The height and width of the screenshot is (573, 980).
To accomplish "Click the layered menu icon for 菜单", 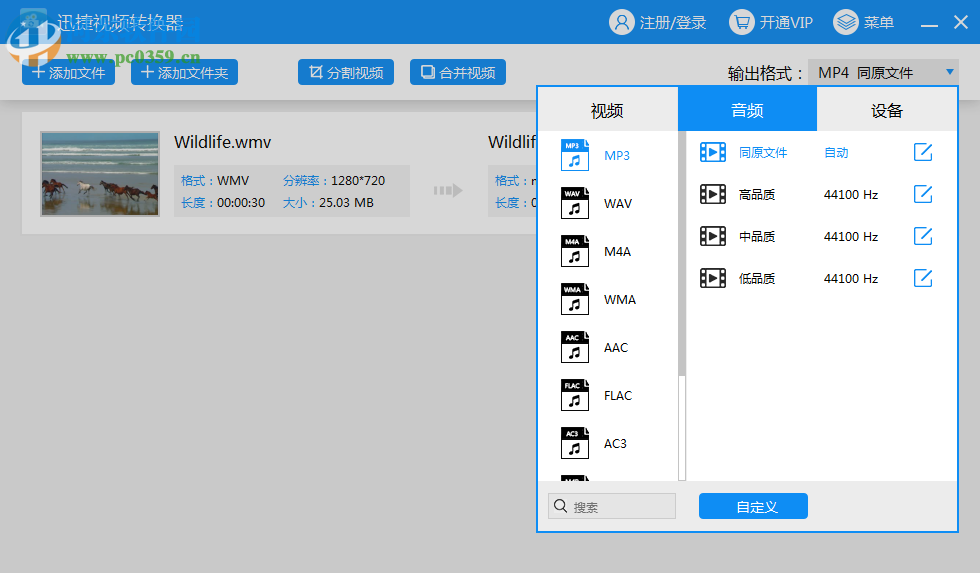I will [846, 22].
